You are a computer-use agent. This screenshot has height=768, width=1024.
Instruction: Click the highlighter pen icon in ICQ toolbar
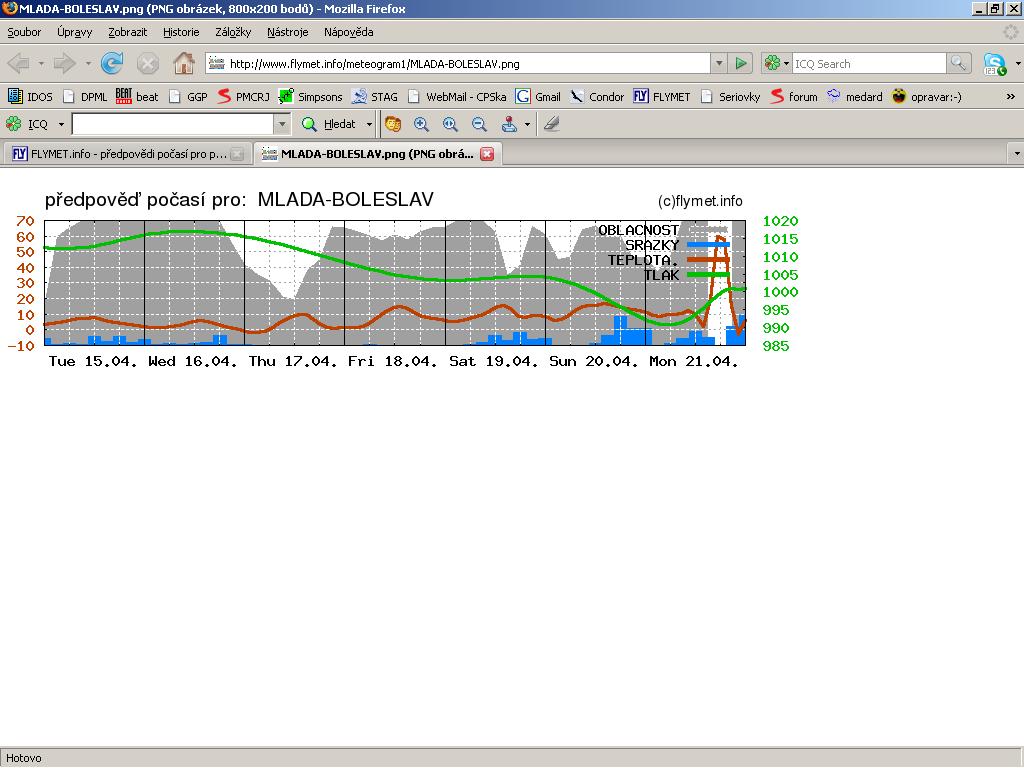pos(551,124)
